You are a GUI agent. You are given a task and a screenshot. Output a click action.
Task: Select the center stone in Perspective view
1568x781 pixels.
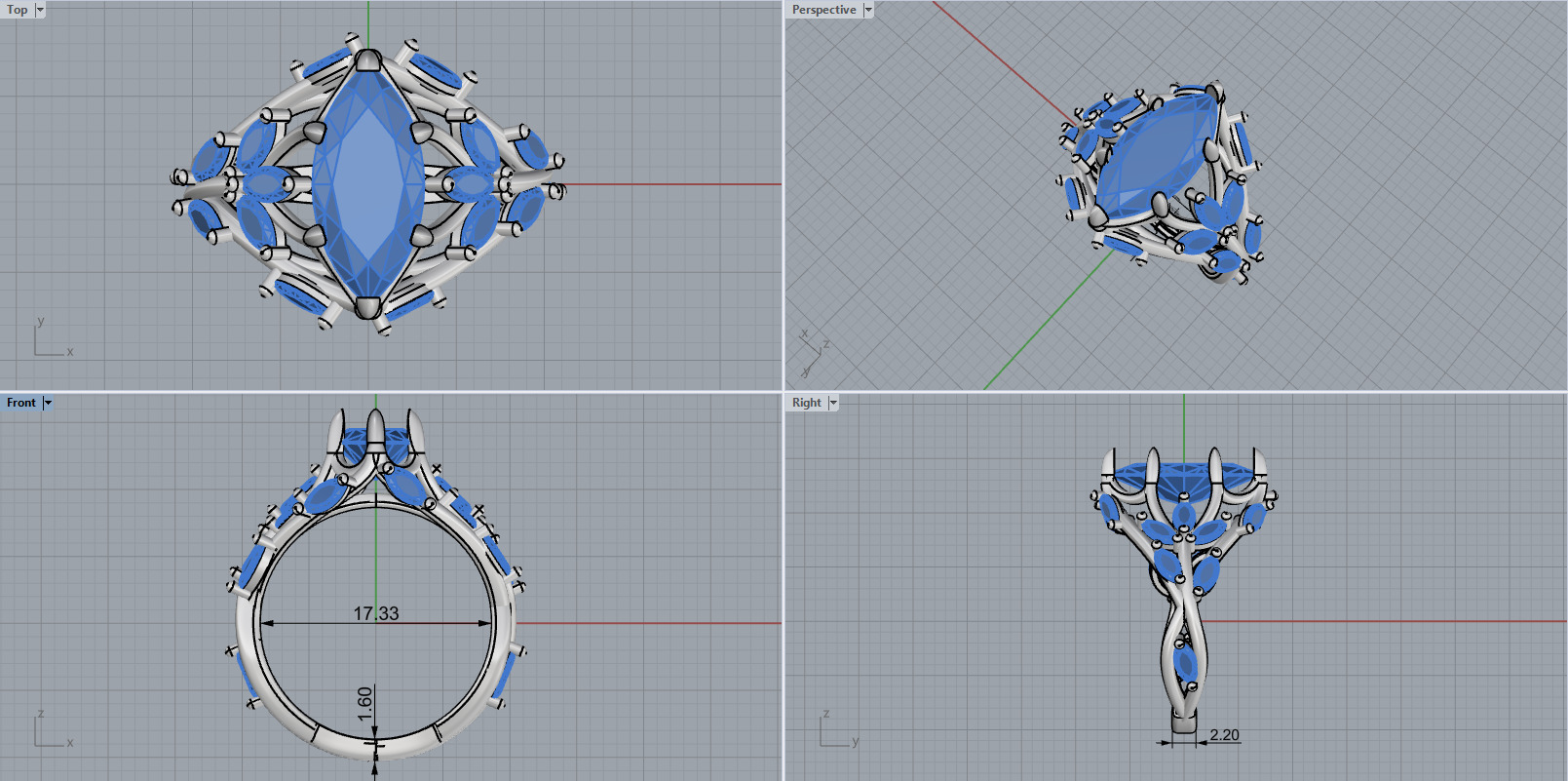click(x=1158, y=156)
